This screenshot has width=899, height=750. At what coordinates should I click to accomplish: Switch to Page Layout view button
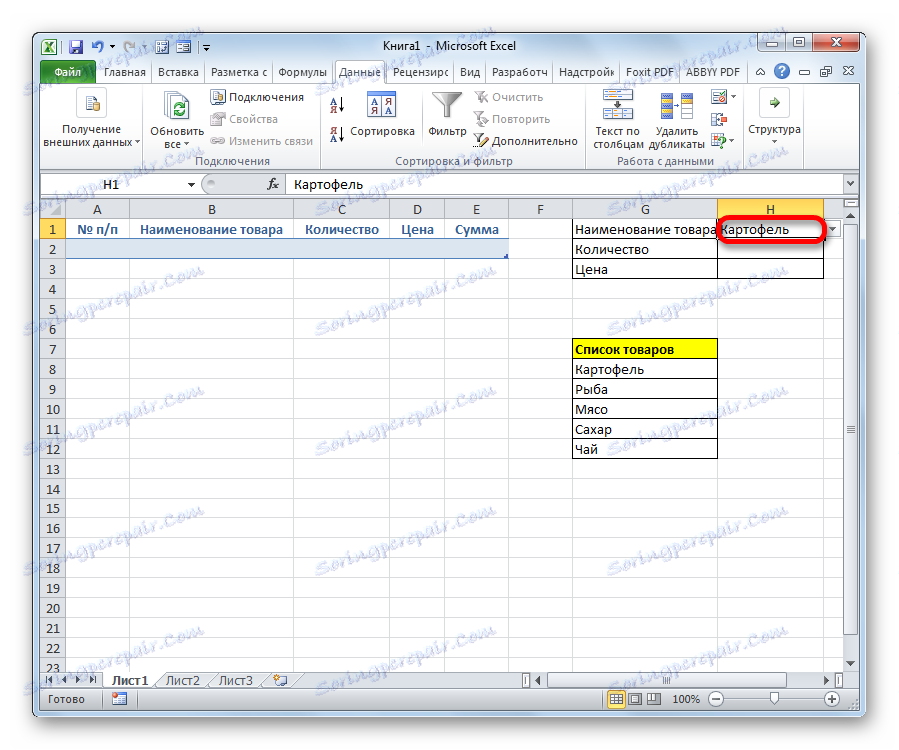pos(635,699)
